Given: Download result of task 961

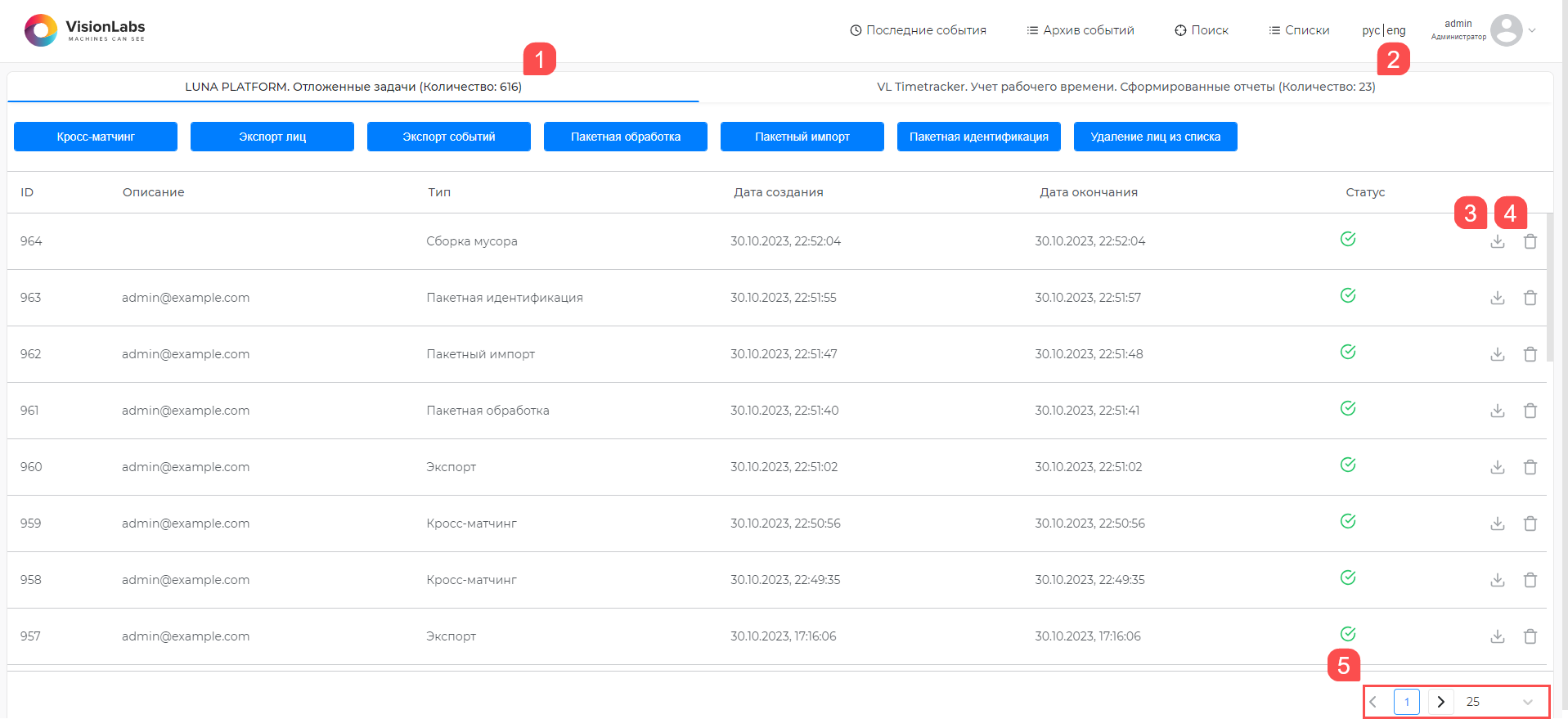Looking at the screenshot, I should point(1497,411).
